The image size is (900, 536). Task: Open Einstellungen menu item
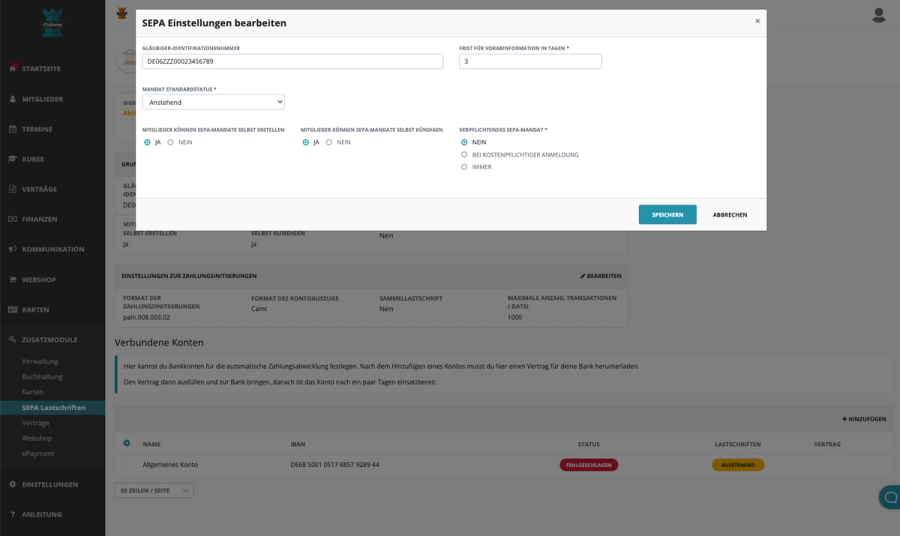click(50, 484)
